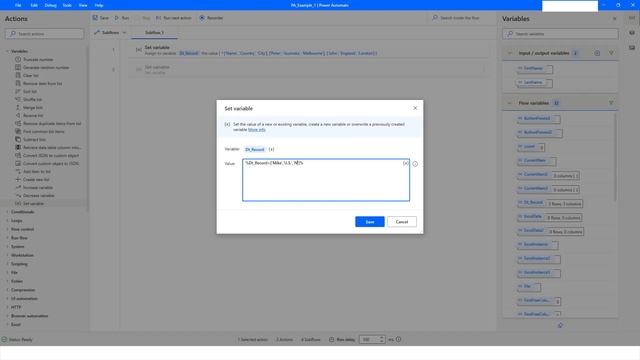This screenshot has width=640, height=360.
Task: Close the Set variable dialog
Action: [415, 108]
